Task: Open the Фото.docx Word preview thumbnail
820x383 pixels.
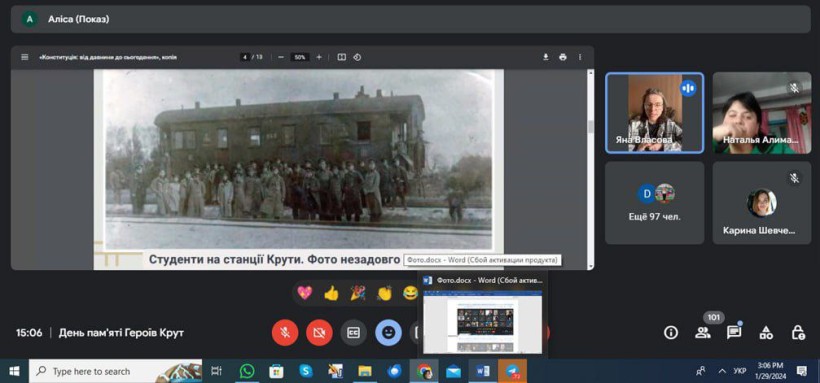Action: (482, 321)
